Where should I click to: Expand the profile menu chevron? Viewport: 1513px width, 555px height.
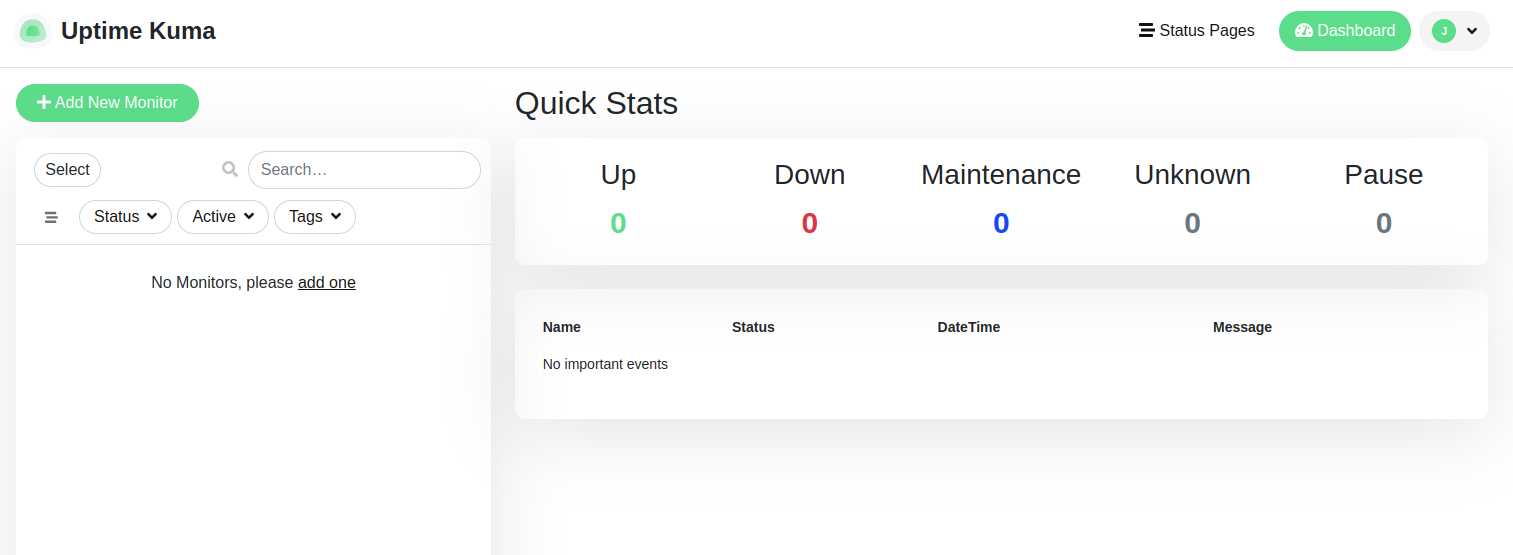pyautogui.click(x=1472, y=31)
